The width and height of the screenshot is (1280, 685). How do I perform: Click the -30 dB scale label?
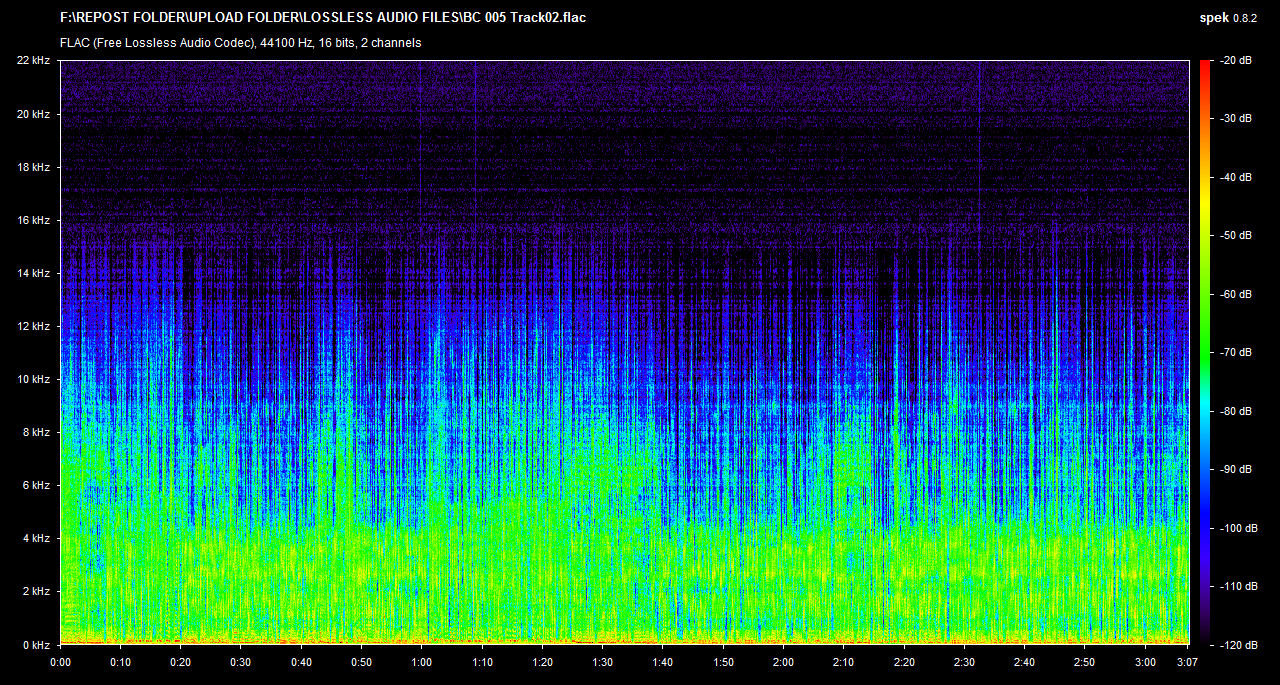coord(1235,118)
